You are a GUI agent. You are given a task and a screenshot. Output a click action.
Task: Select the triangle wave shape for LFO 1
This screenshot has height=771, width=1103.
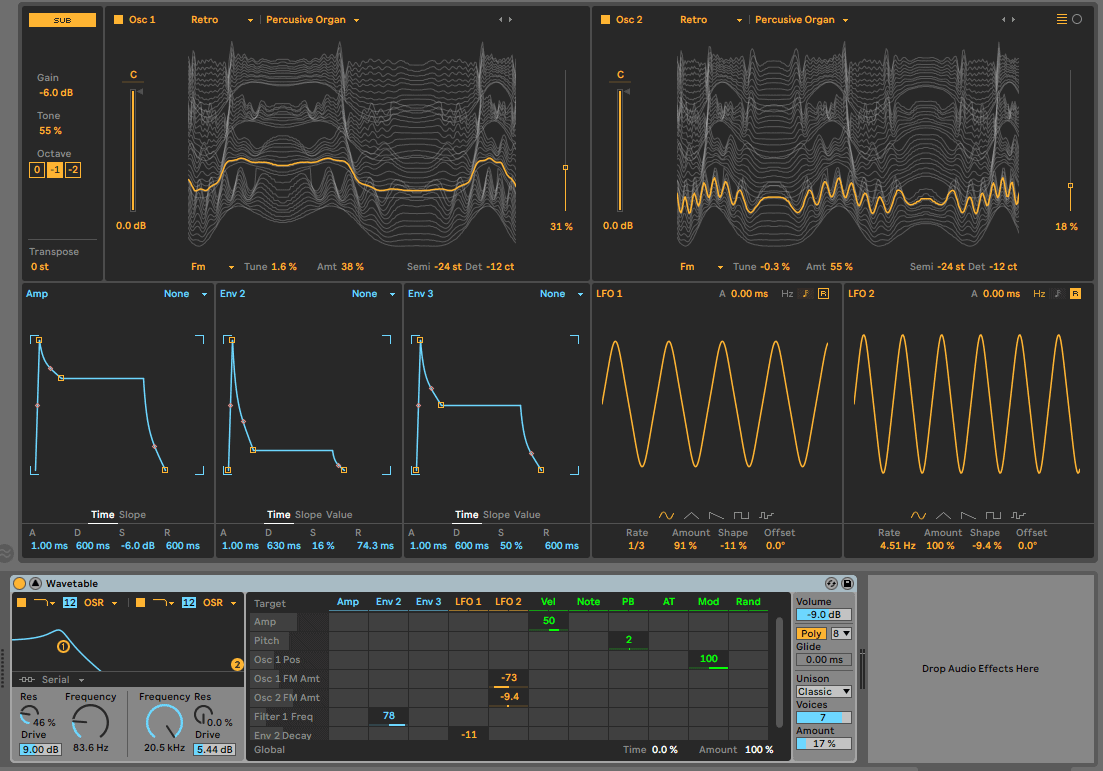coord(691,514)
